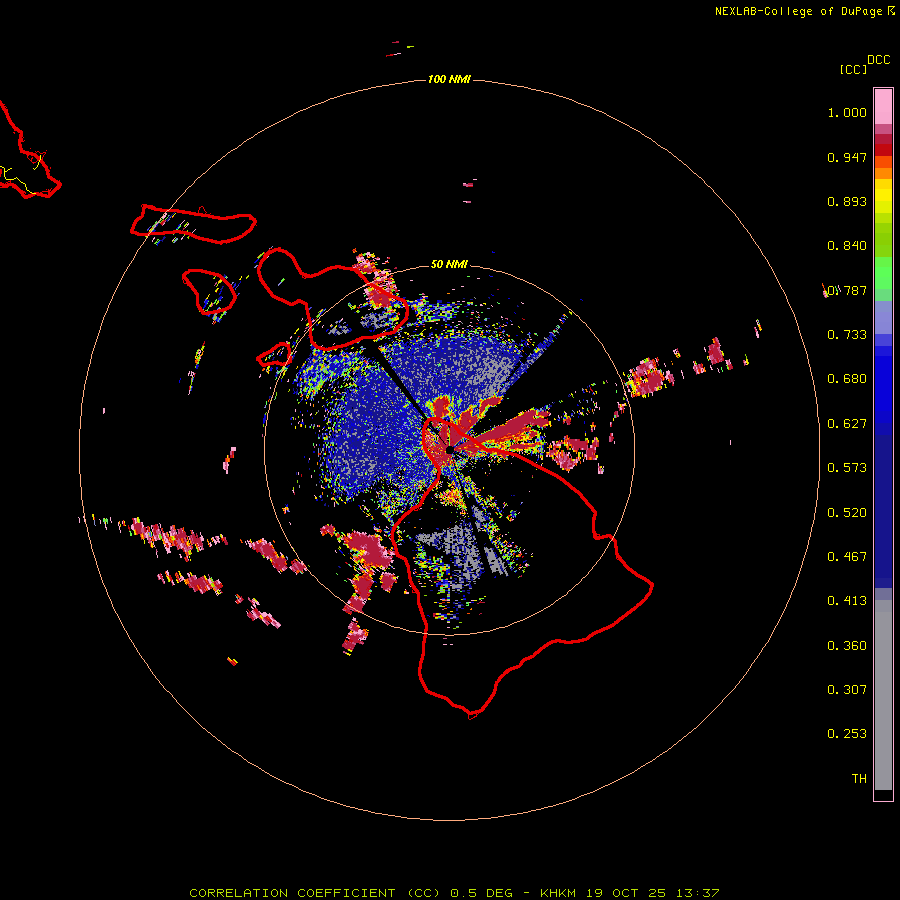Click the 0.467 color scale label

coord(847,557)
